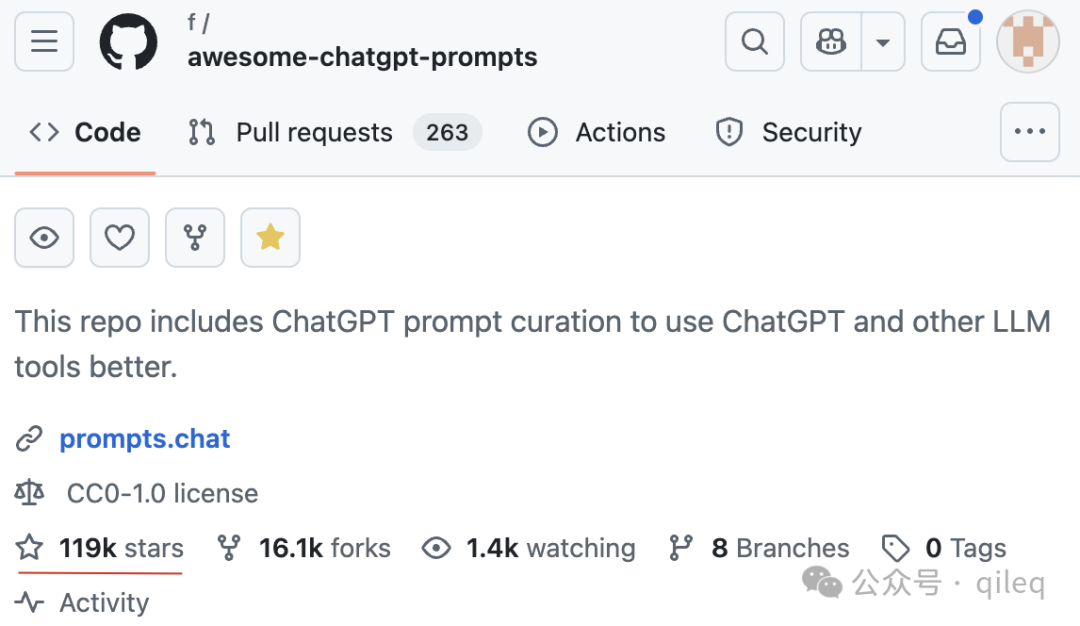
Task: Open the notifications inbox icon
Action: [951, 41]
